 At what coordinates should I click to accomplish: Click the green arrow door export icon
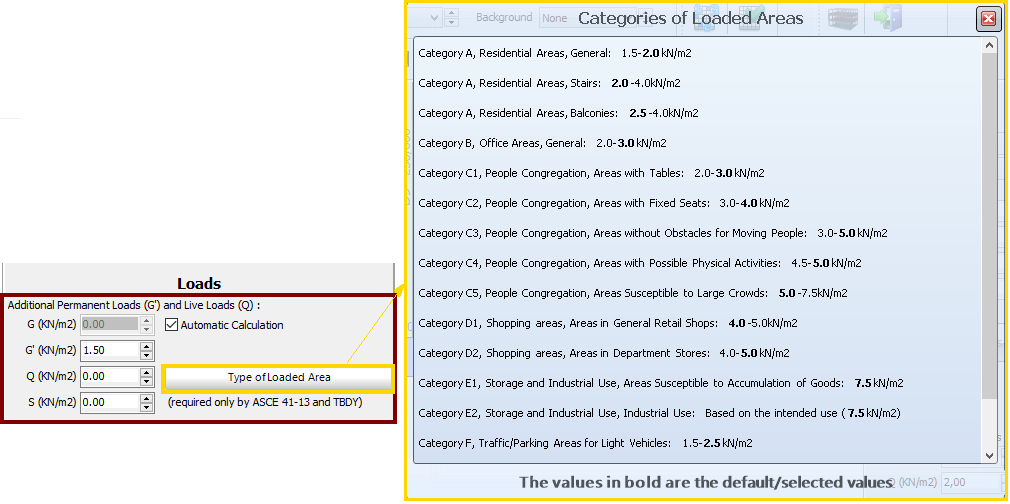888,18
